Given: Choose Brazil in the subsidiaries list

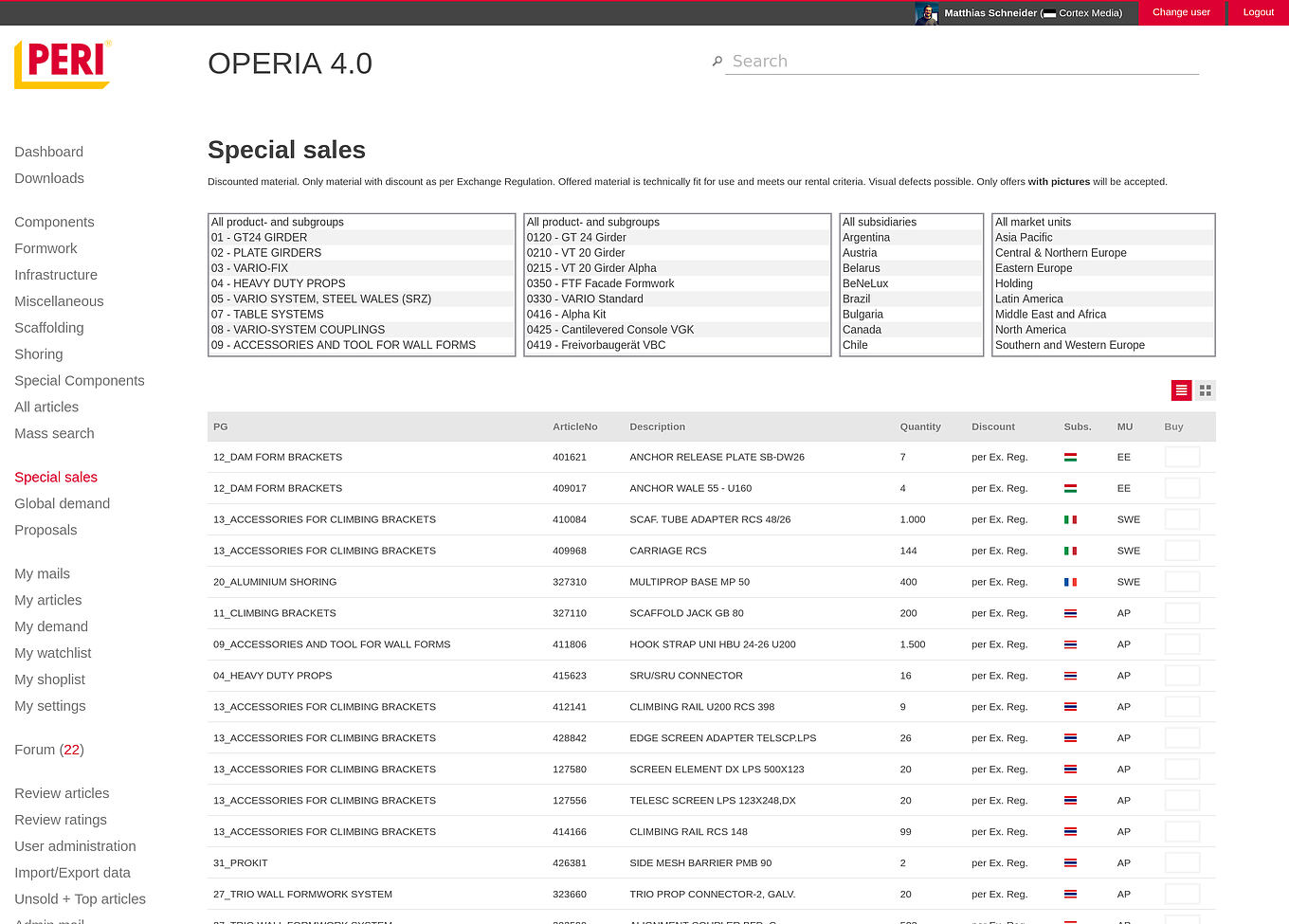Looking at the screenshot, I should 857,299.
